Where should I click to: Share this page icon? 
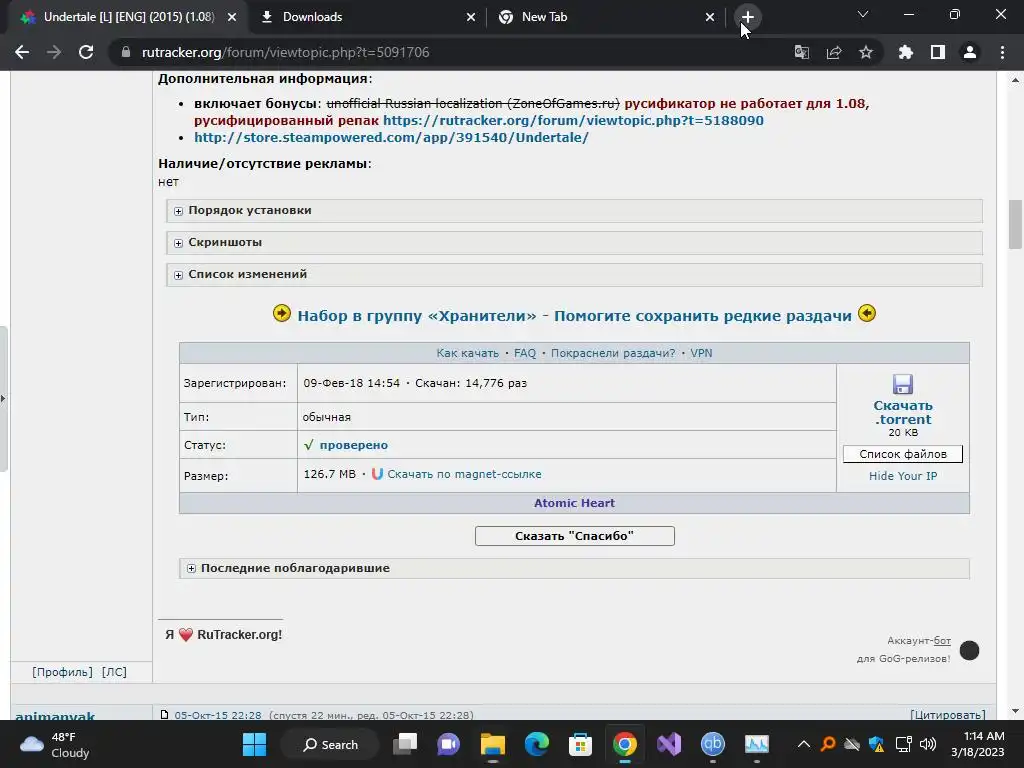(834, 52)
